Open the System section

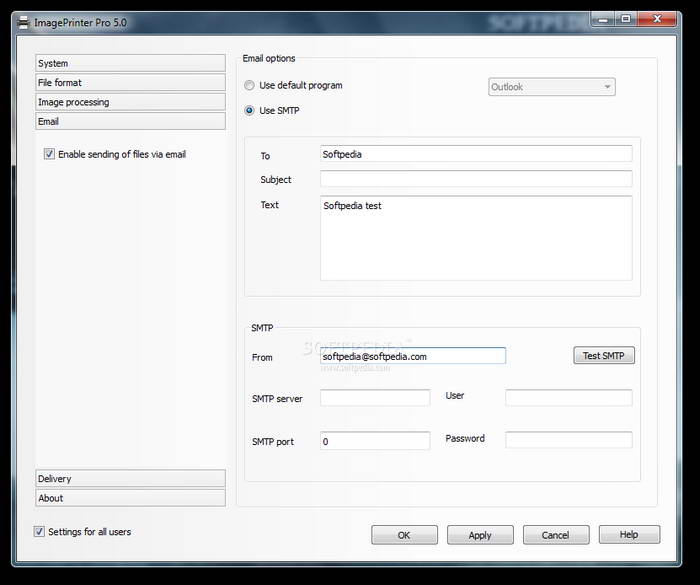[130, 63]
